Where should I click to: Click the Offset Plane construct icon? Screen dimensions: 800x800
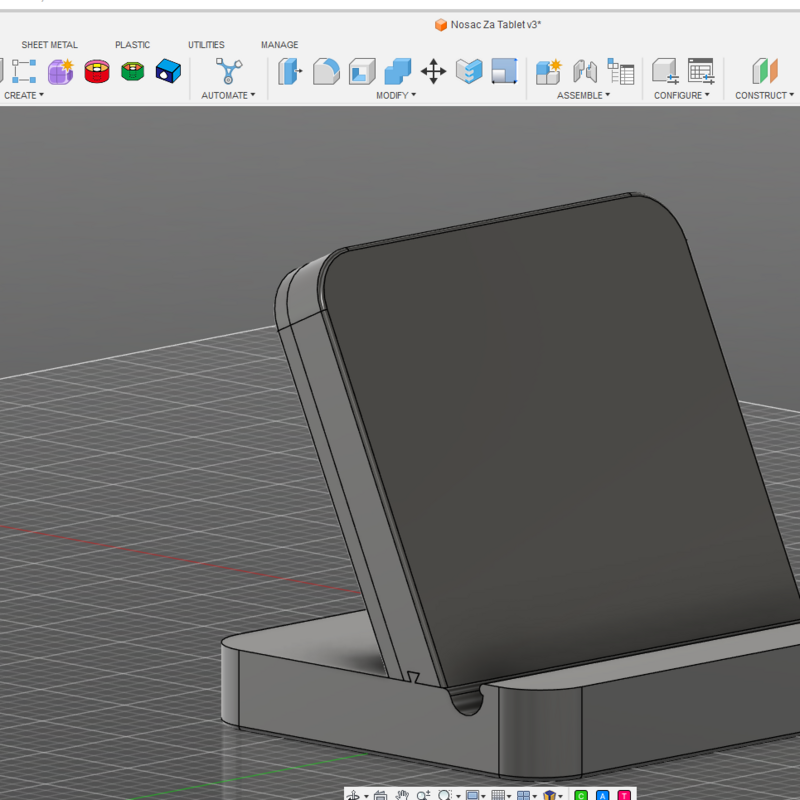pos(765,71)
